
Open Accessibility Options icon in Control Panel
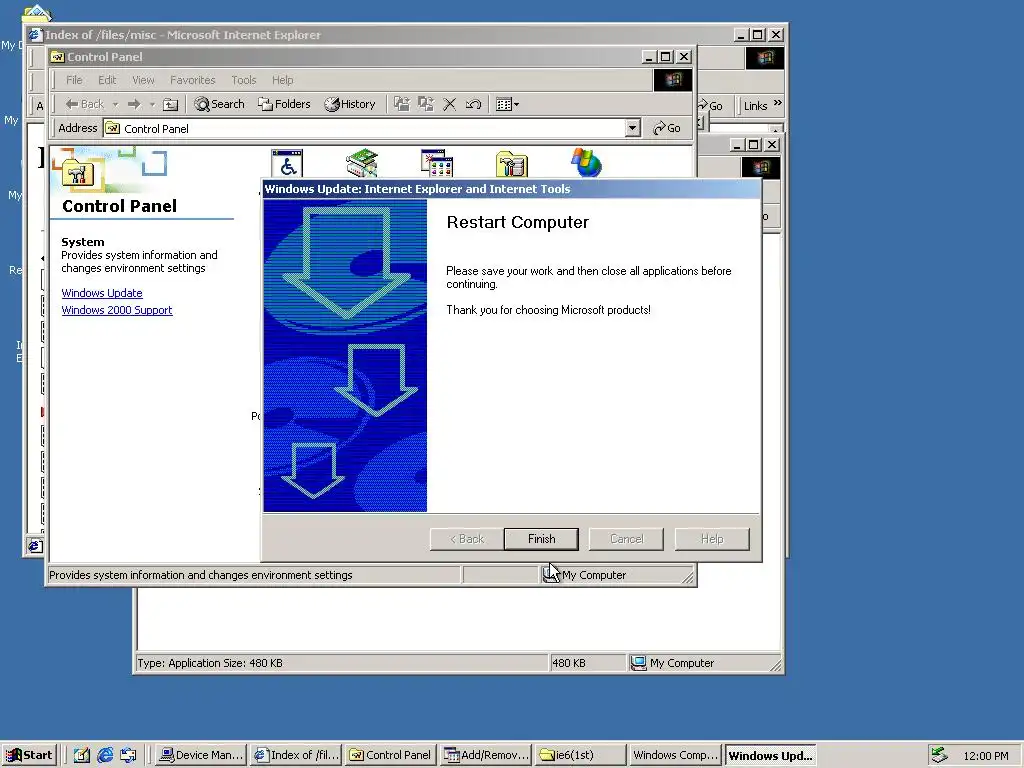coord(287,163)
